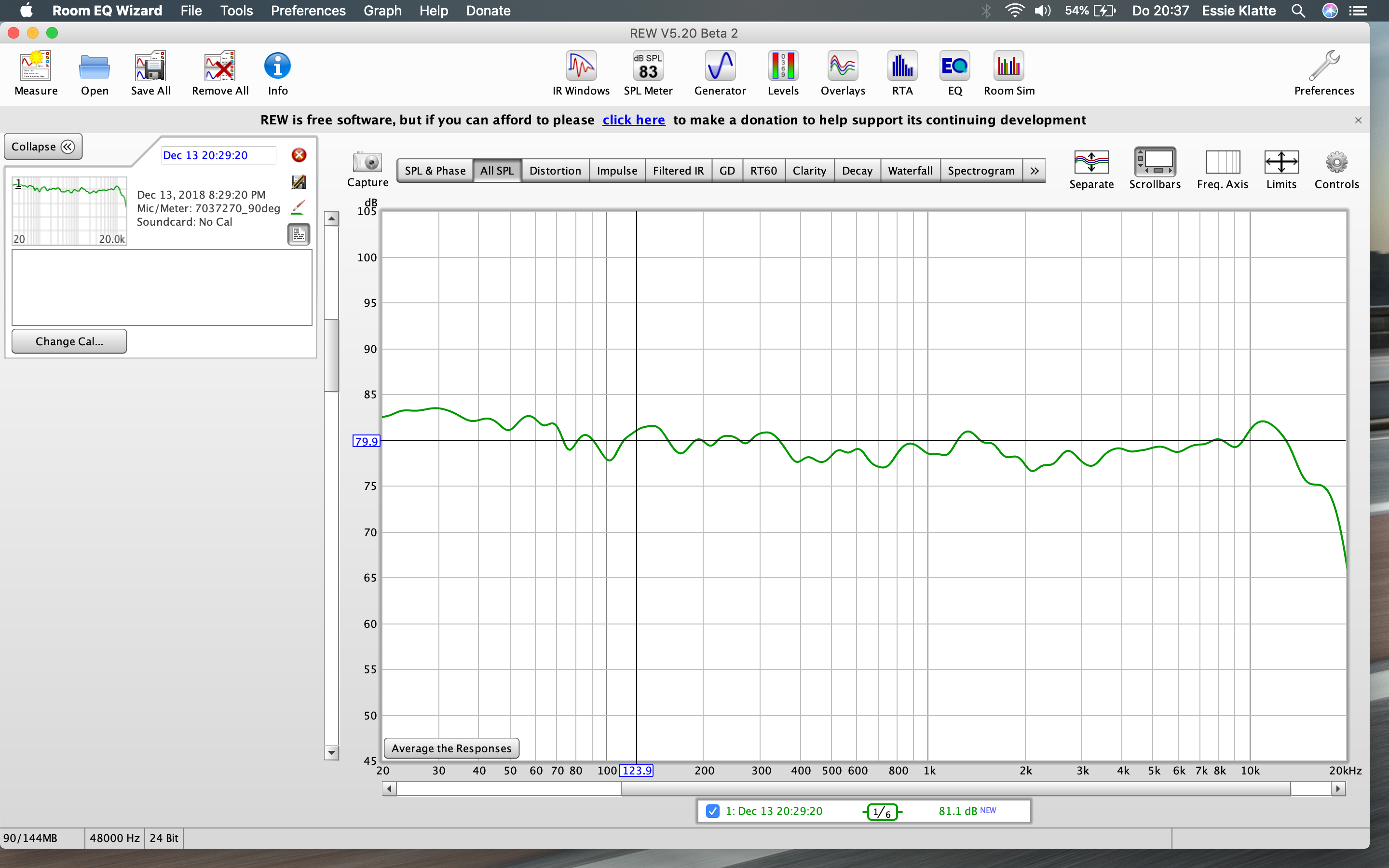Open the Overlays window

[843, 73]
